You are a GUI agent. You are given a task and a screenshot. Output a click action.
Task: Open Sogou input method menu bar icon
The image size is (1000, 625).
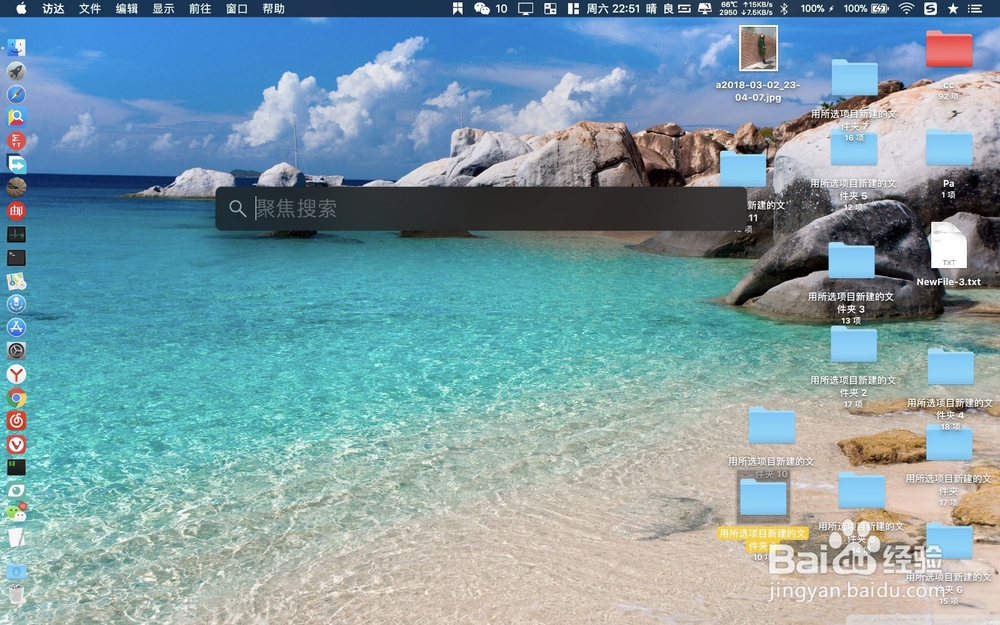(930, 8)
